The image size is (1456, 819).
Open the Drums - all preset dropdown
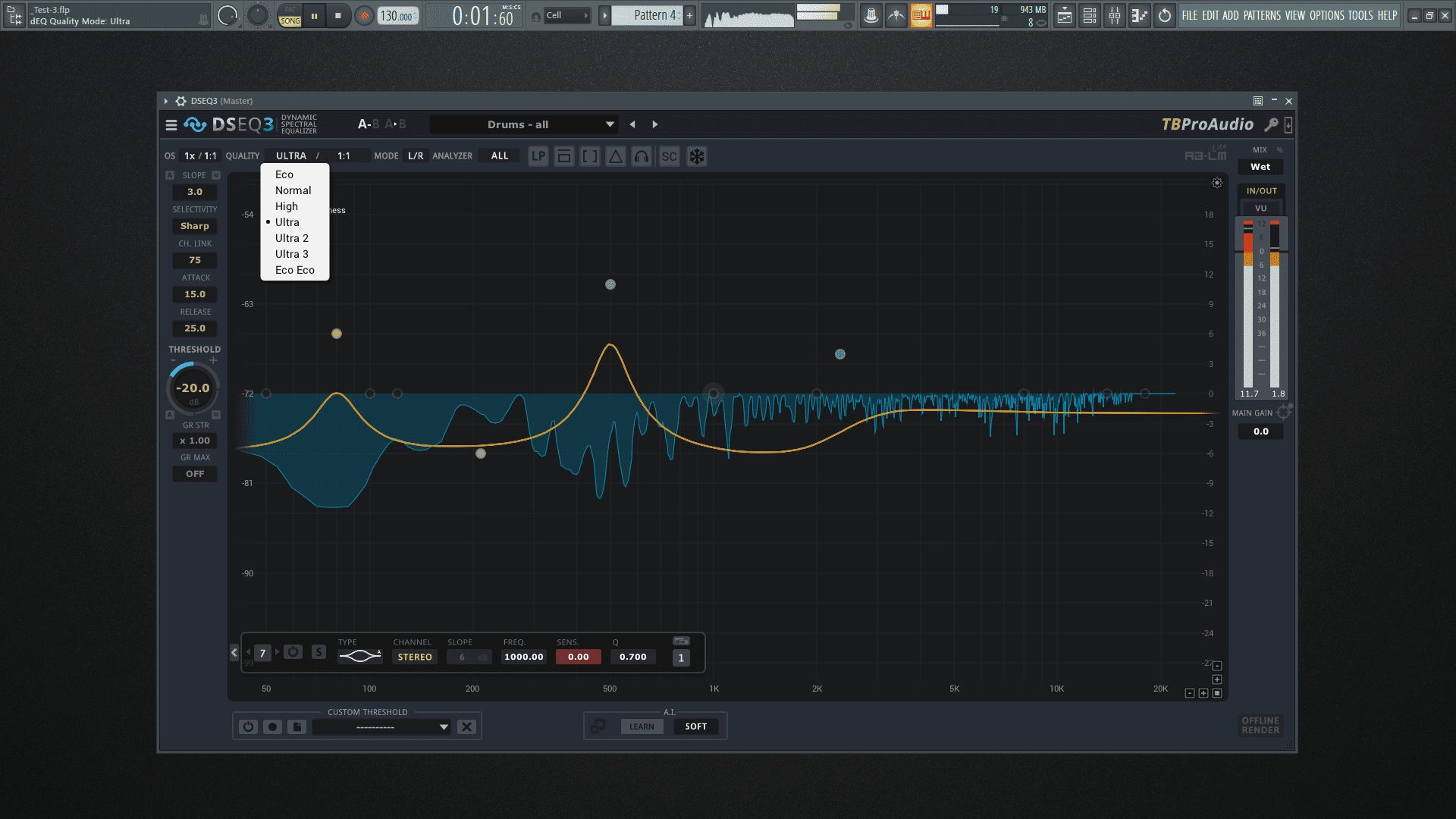523,124
